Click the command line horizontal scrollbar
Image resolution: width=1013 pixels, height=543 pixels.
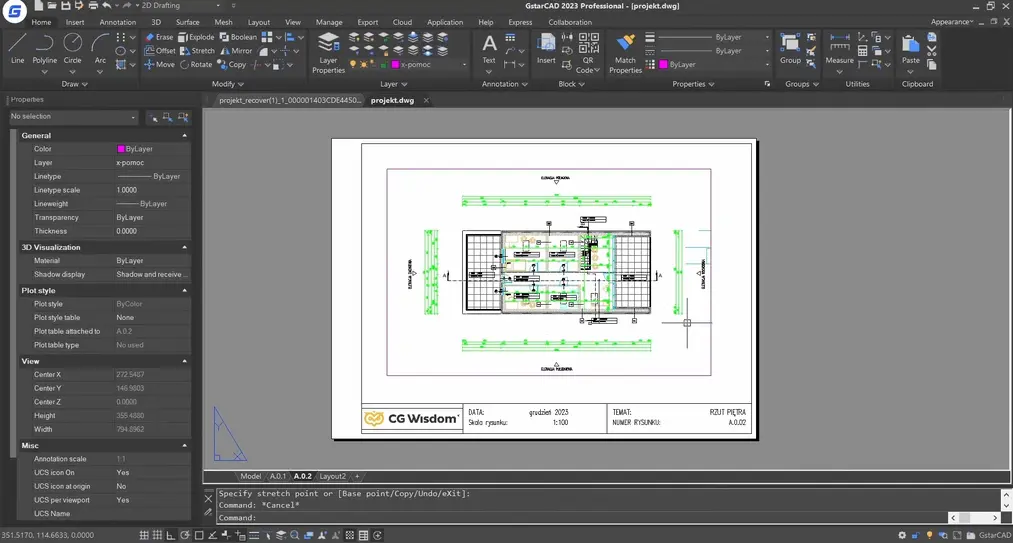point(974,518)
